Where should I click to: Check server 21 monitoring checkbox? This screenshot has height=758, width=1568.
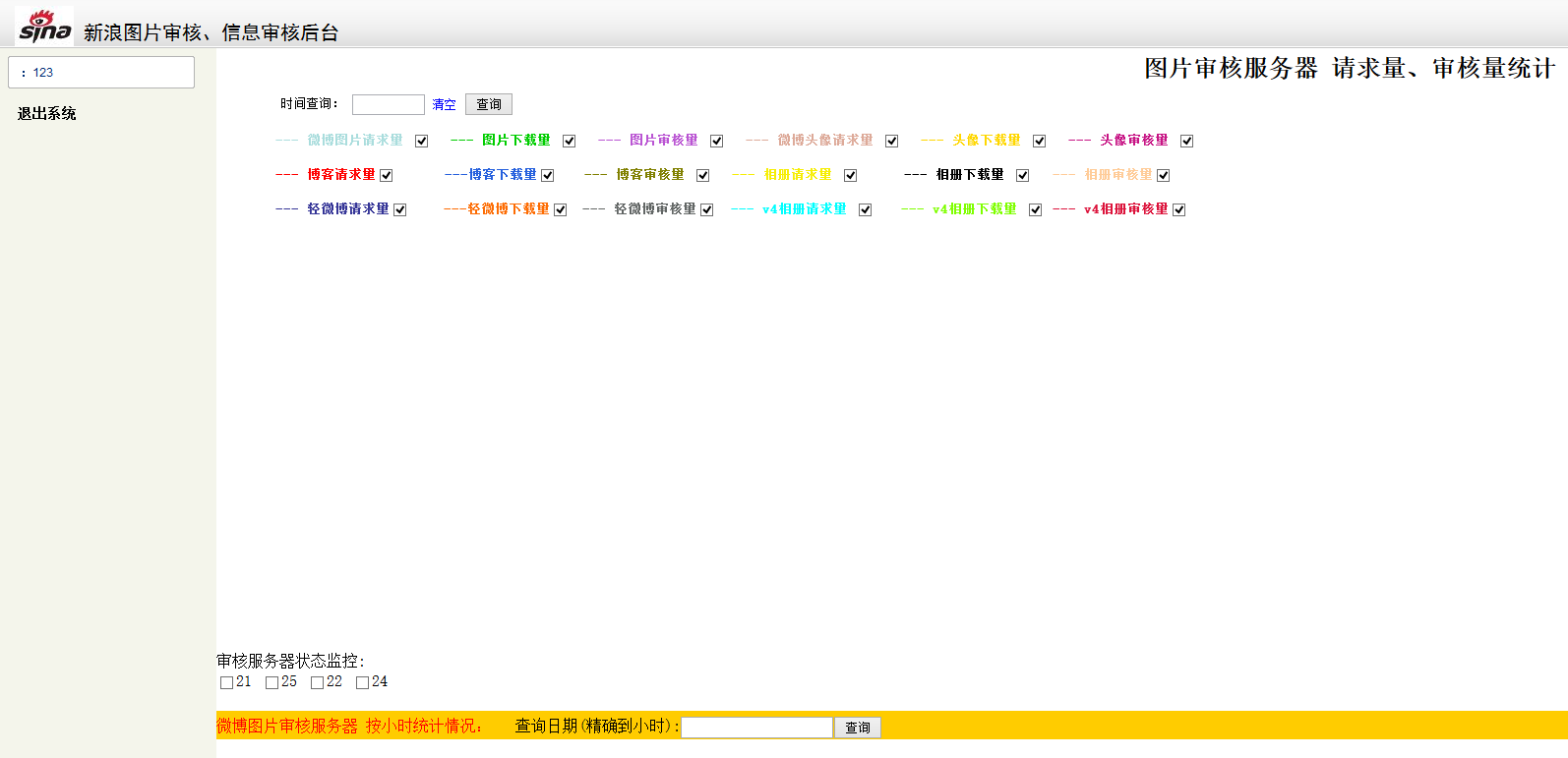(x=226, y=682)
